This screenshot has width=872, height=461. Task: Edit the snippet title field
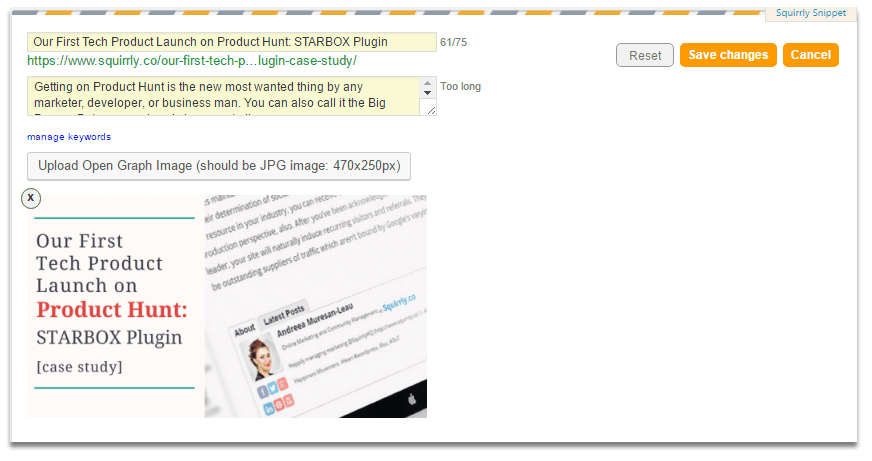tap(232, 42)
